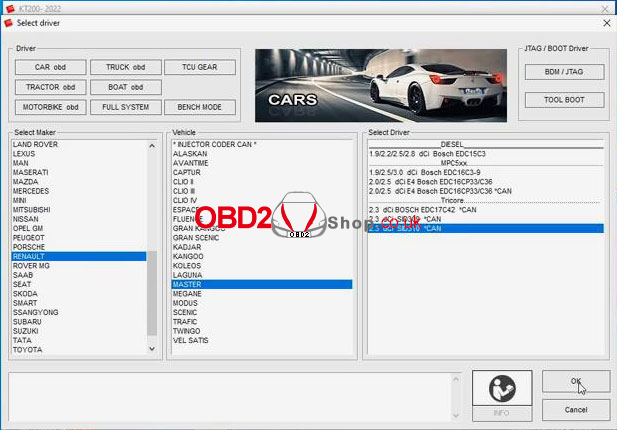The image size is (617, 430).
Task: Click the INFO book icon button
Action: pos(501,392)
